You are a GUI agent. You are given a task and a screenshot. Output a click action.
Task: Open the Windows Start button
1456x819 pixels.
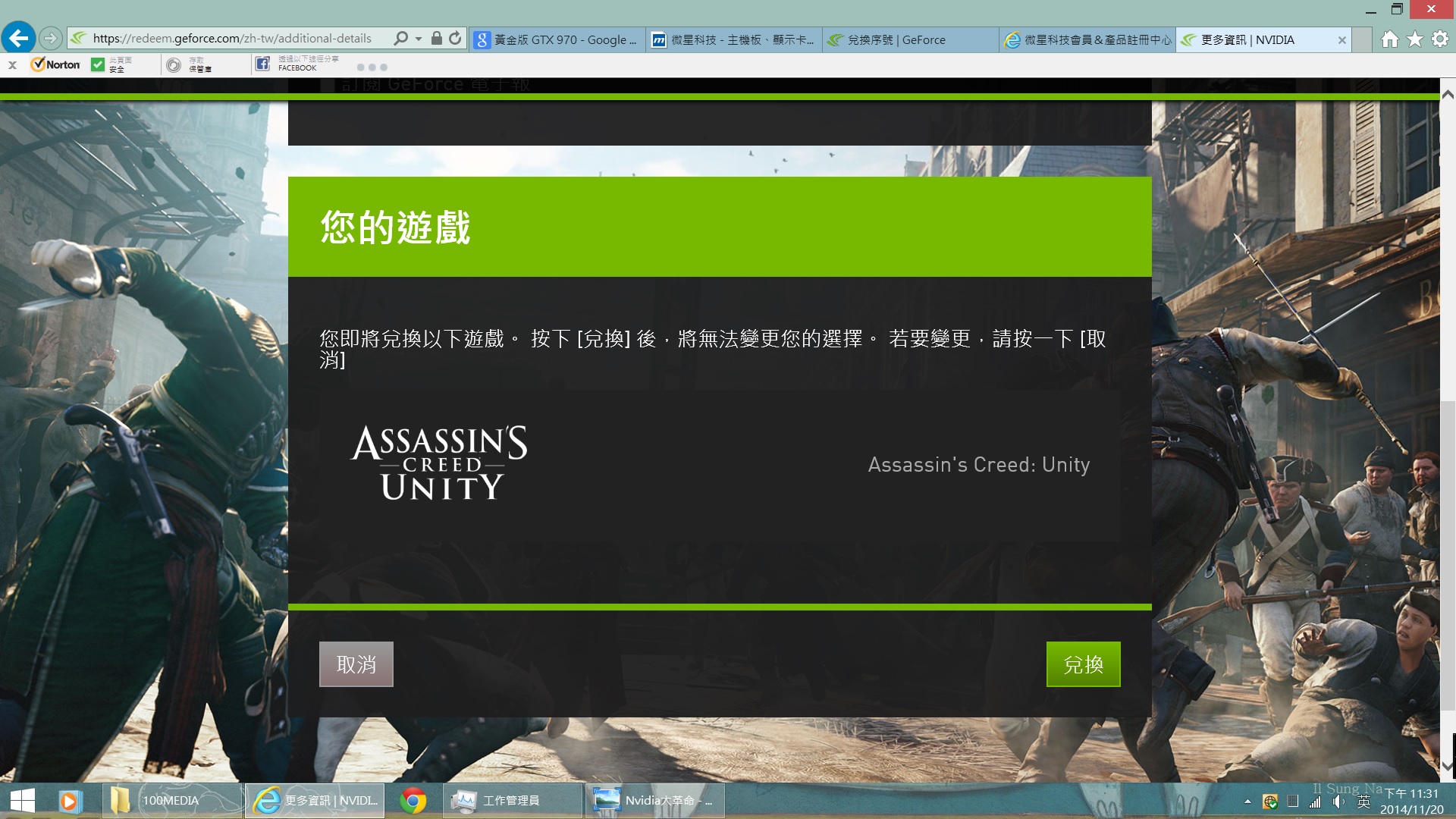click(x=23, y=801)
